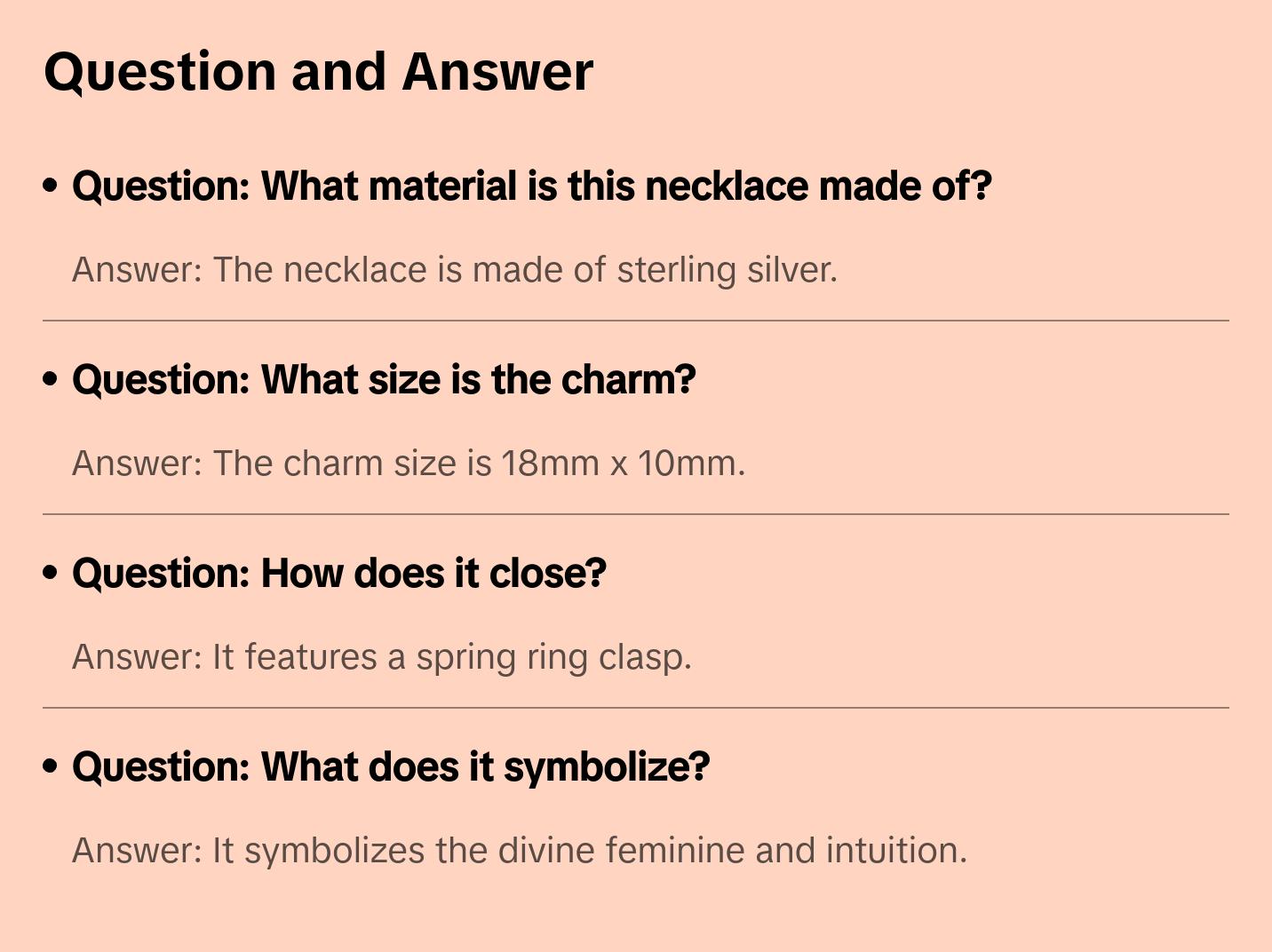Open the "How does it close?" question
Viewport: 1272px width, 952px height.
click(339, 574)
